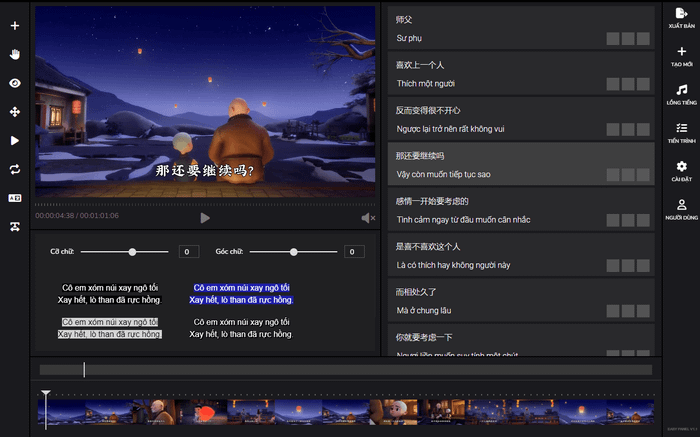Click first square button in 'Là có thích' row

[613, 266]
